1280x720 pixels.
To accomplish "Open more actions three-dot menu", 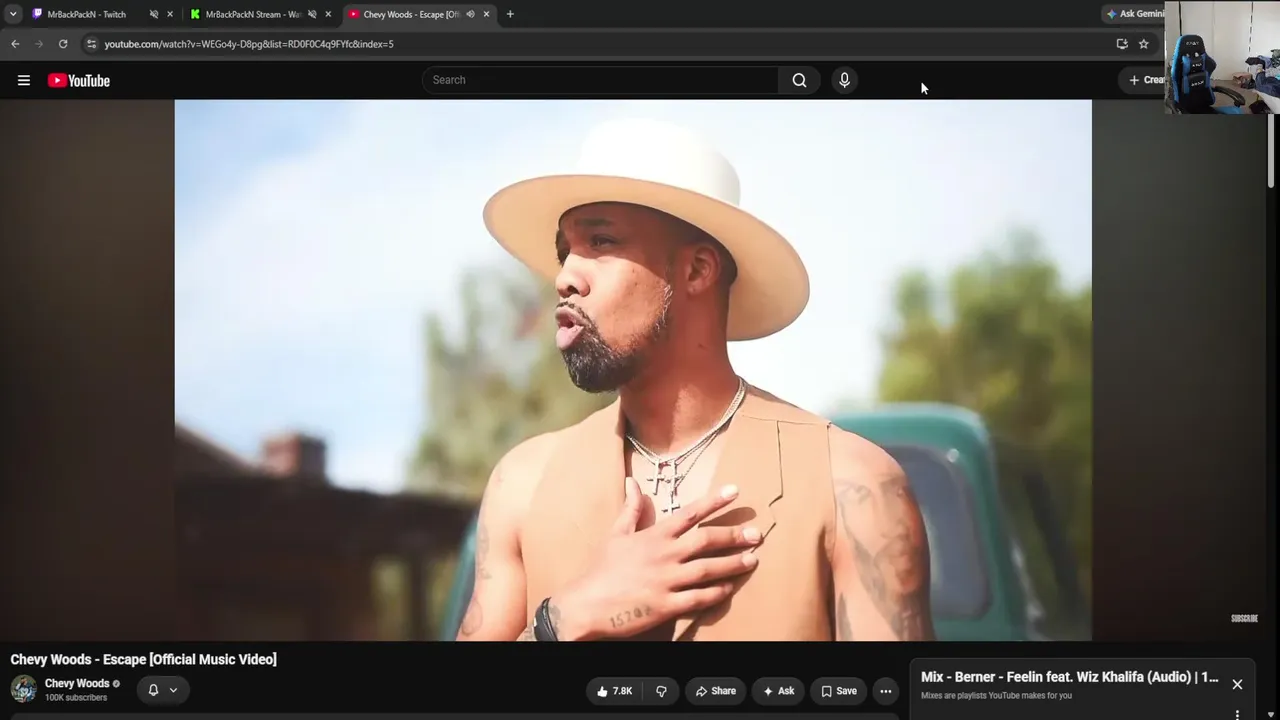I will 886,691.
